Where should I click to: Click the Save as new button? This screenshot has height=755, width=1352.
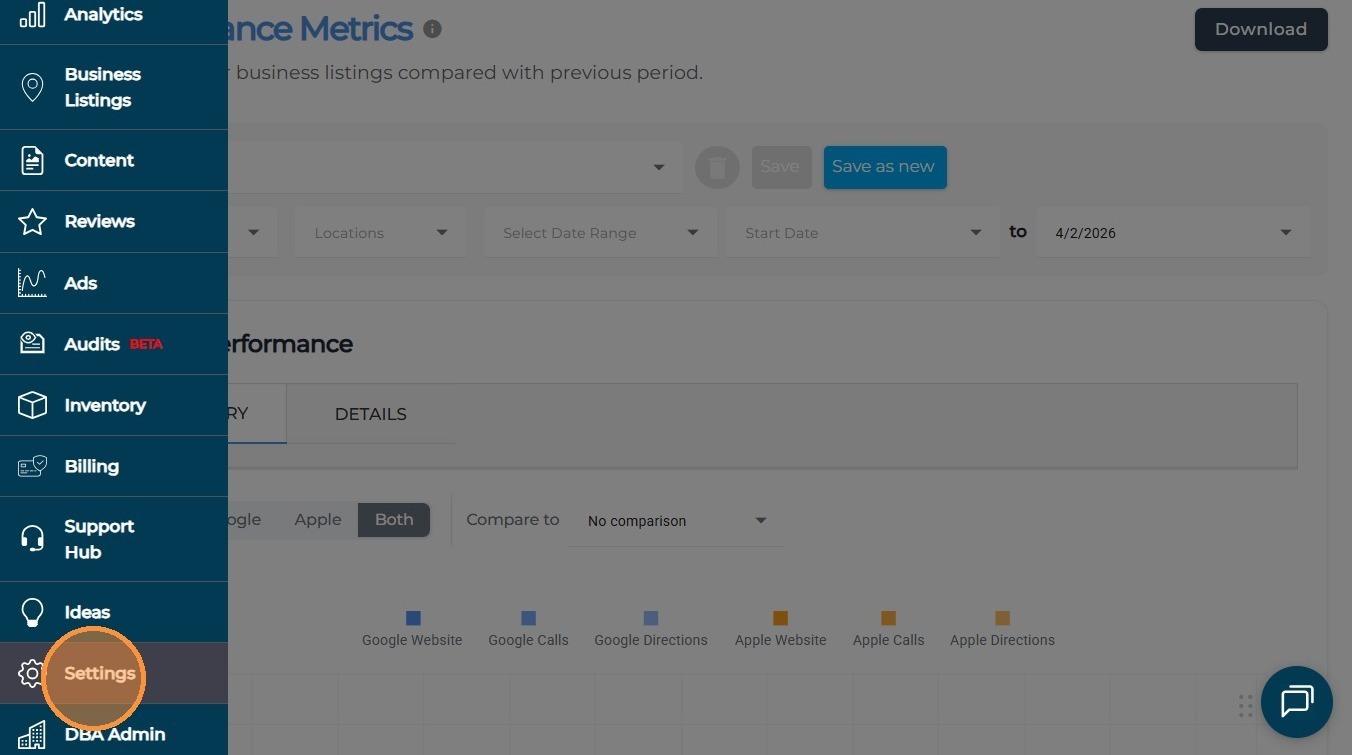click(x=884, y=167)
